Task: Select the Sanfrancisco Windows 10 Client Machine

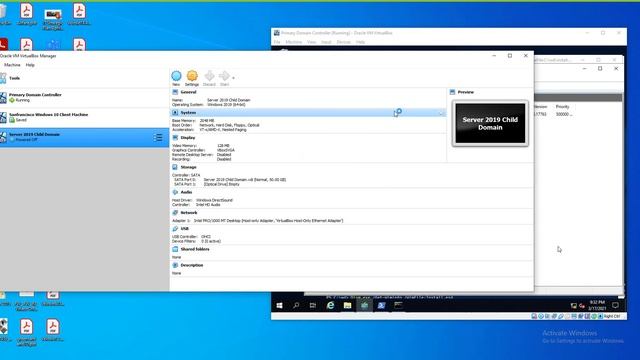Action: [84, 117]
